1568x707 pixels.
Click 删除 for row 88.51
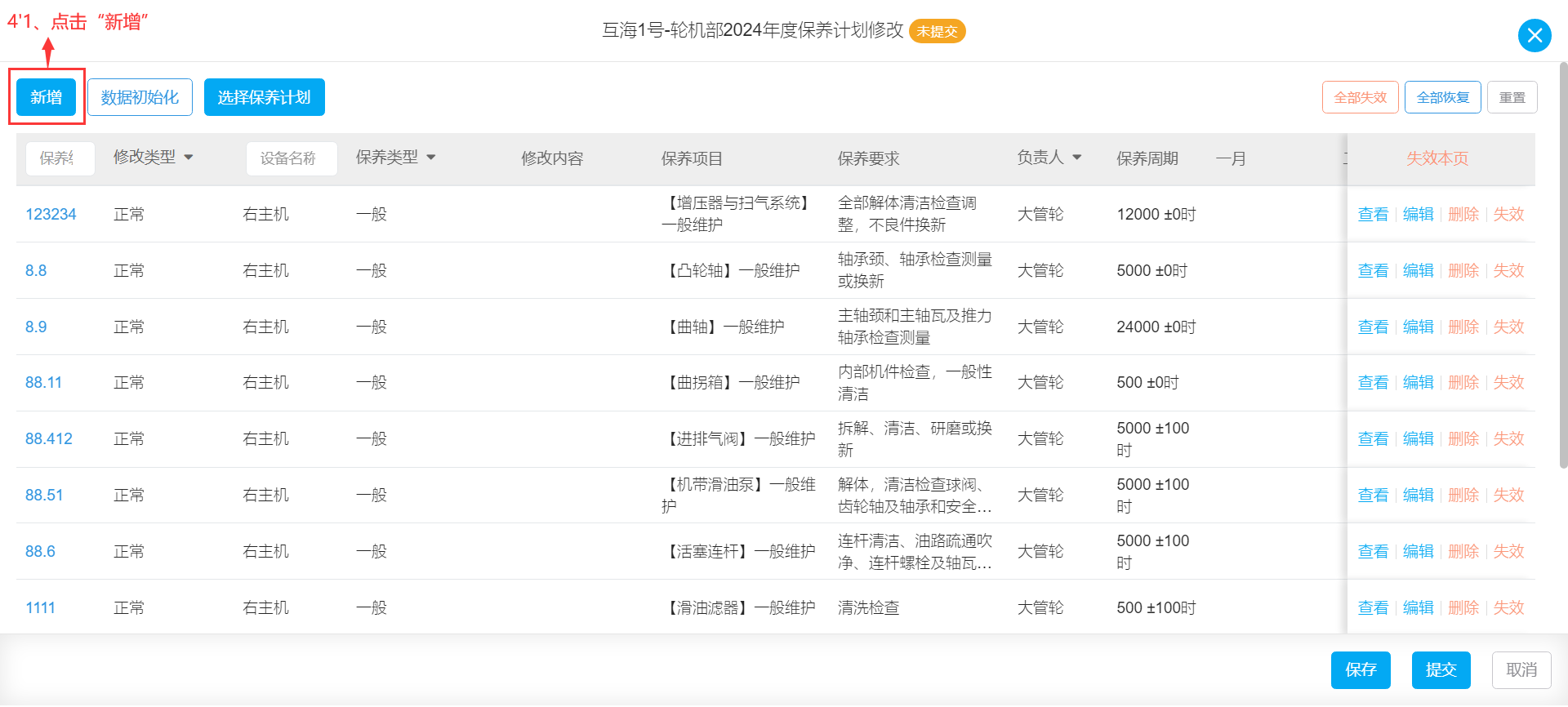click(1463, 495)
